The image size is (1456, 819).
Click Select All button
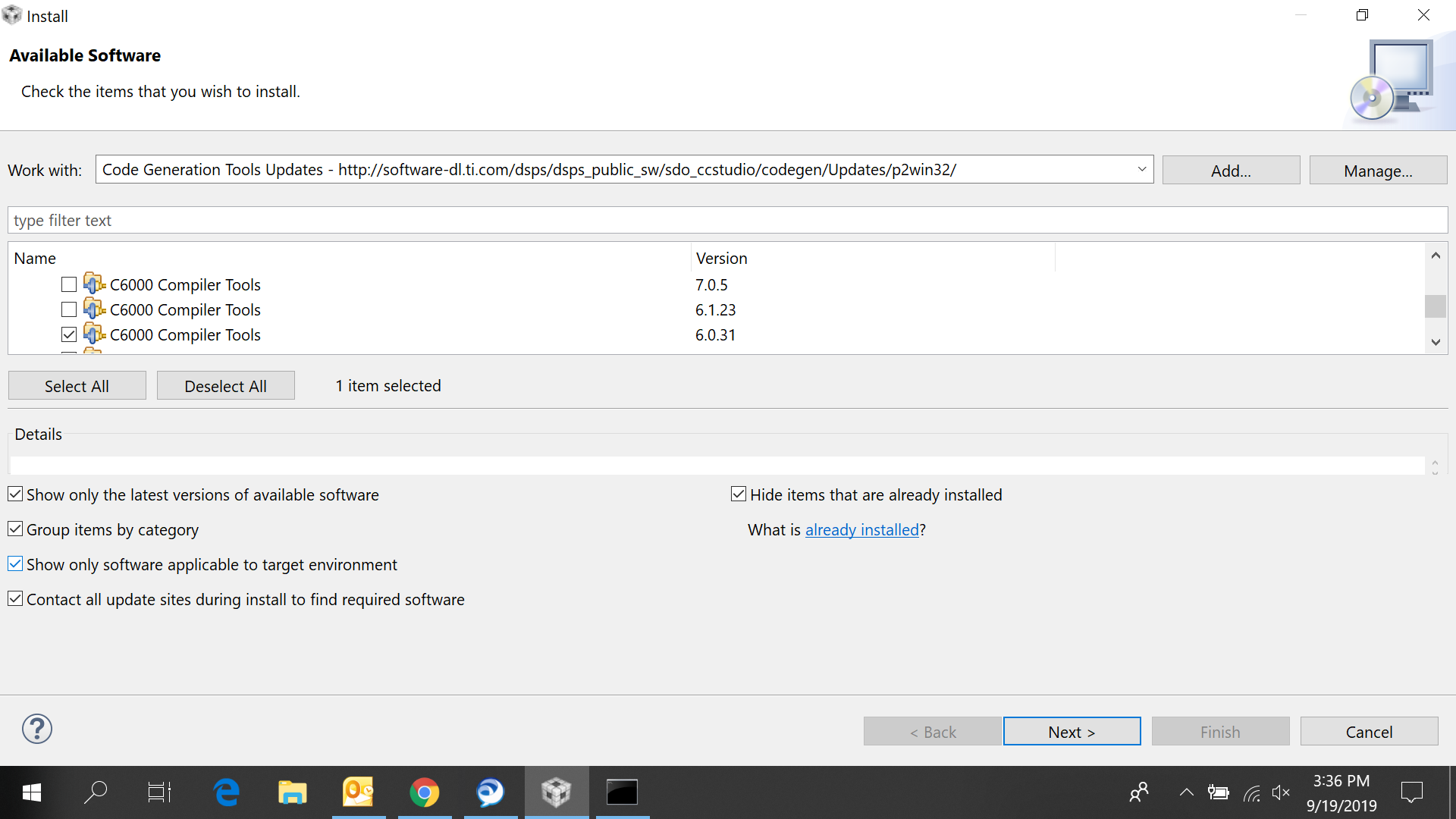[77, 386]
